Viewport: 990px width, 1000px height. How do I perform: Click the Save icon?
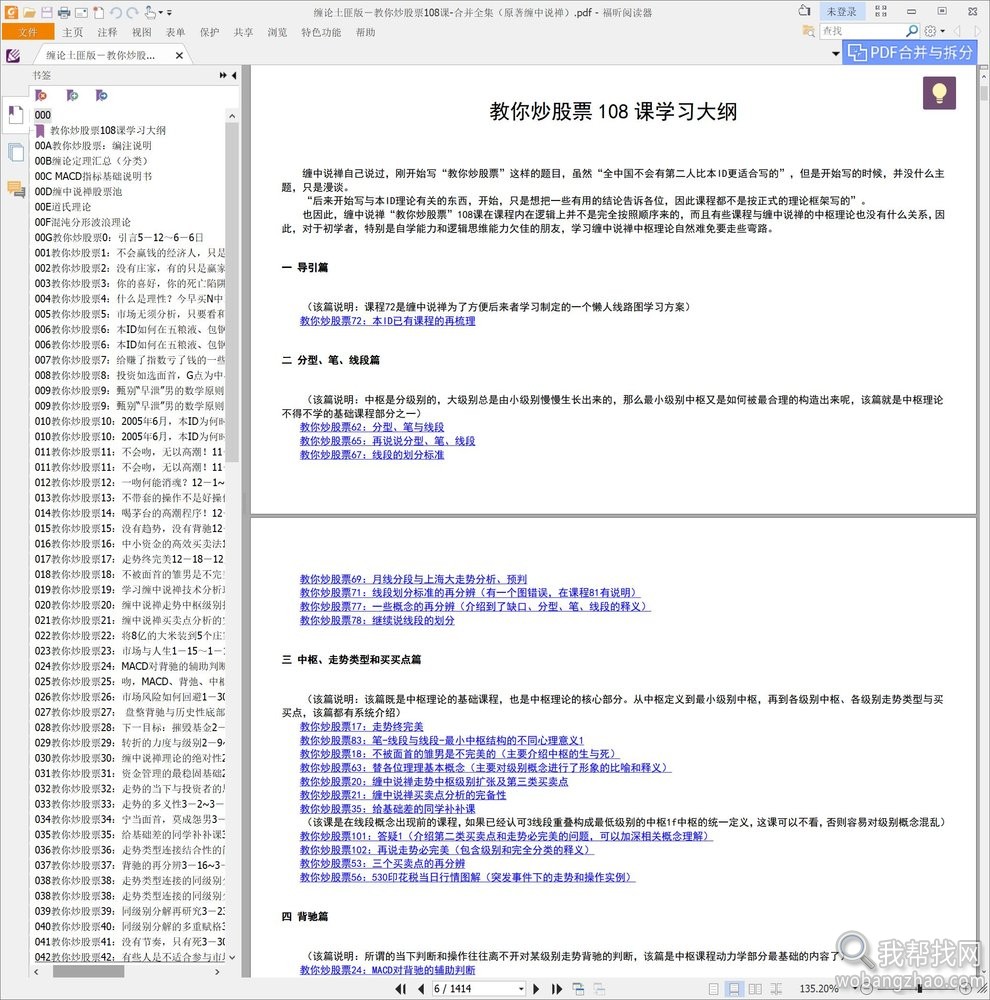pos(47,13)
